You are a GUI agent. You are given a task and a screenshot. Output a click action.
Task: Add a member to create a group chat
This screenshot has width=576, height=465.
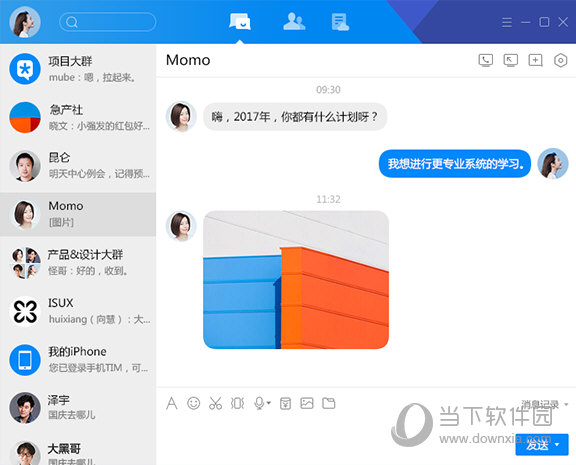[535, 60]
